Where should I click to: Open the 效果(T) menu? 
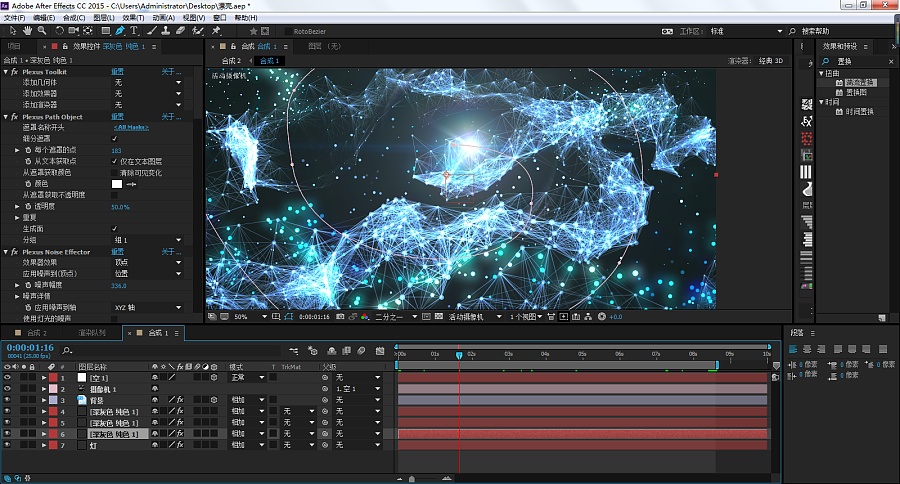[133, 18]
